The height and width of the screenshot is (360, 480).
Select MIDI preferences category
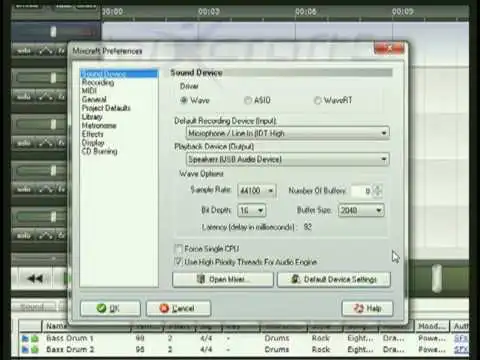89,91
